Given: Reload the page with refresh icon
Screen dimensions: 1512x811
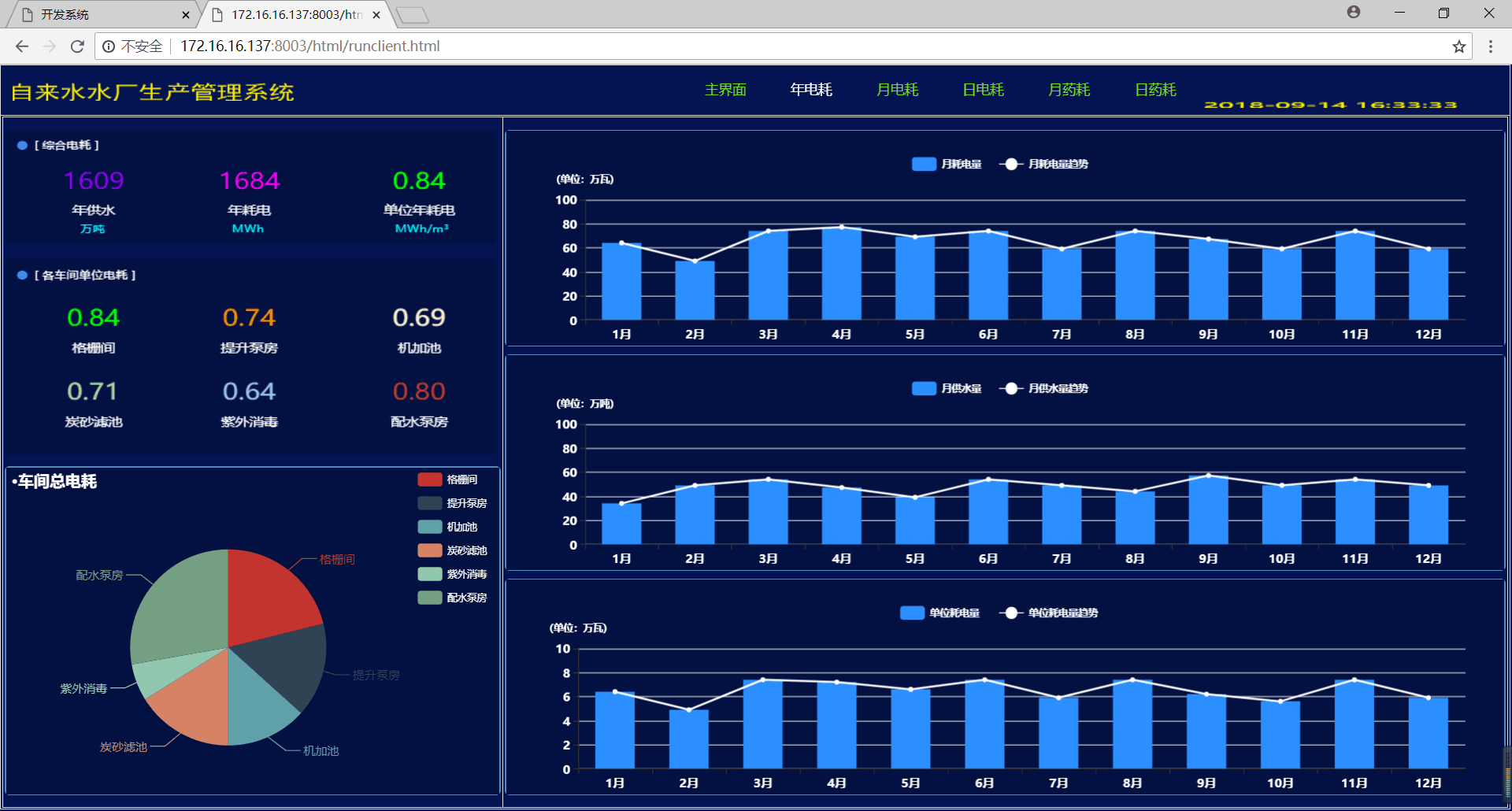Looking at the screenshot, I should coord(77,46).
